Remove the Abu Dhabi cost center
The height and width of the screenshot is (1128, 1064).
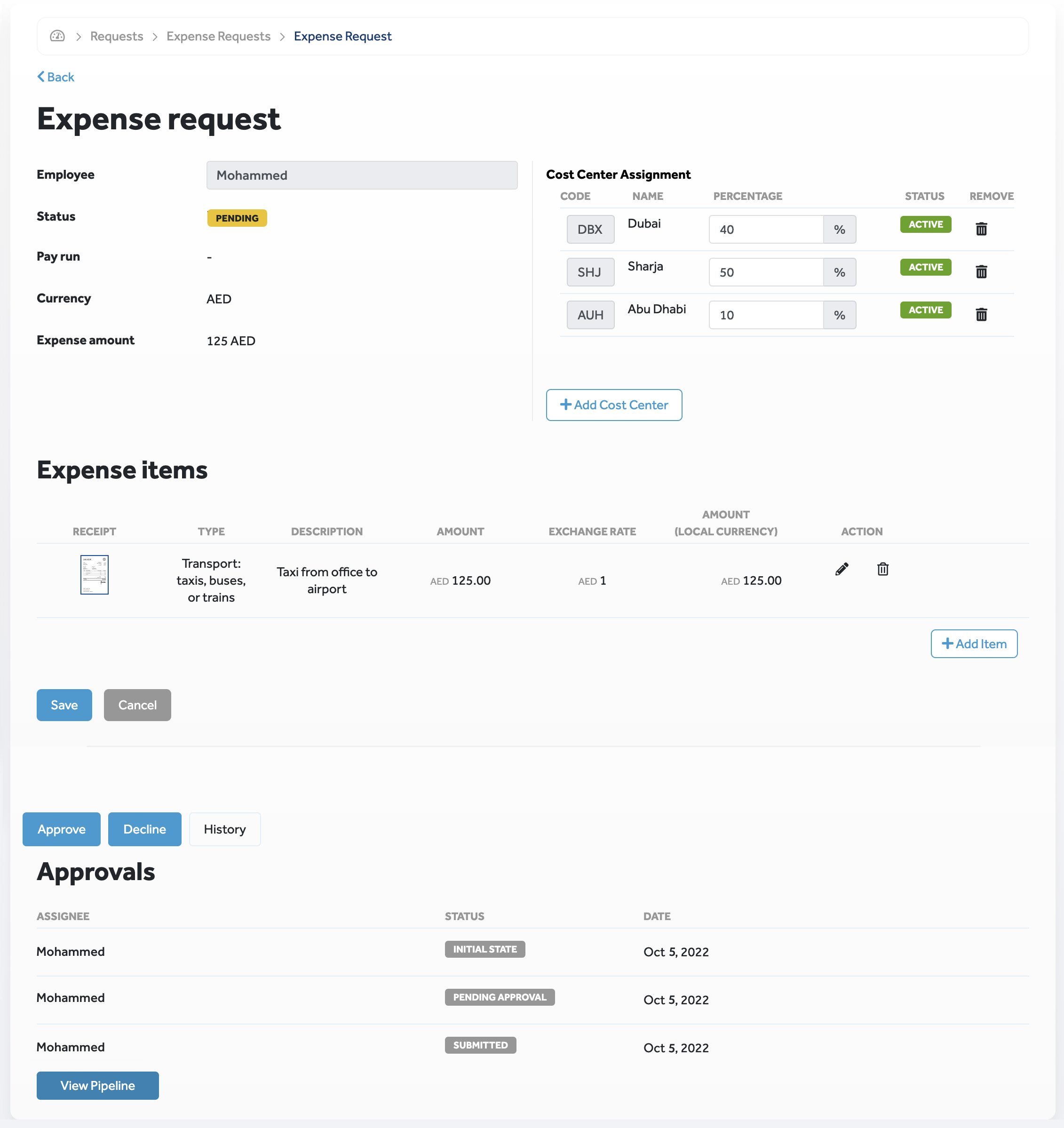tap(981, 315)
